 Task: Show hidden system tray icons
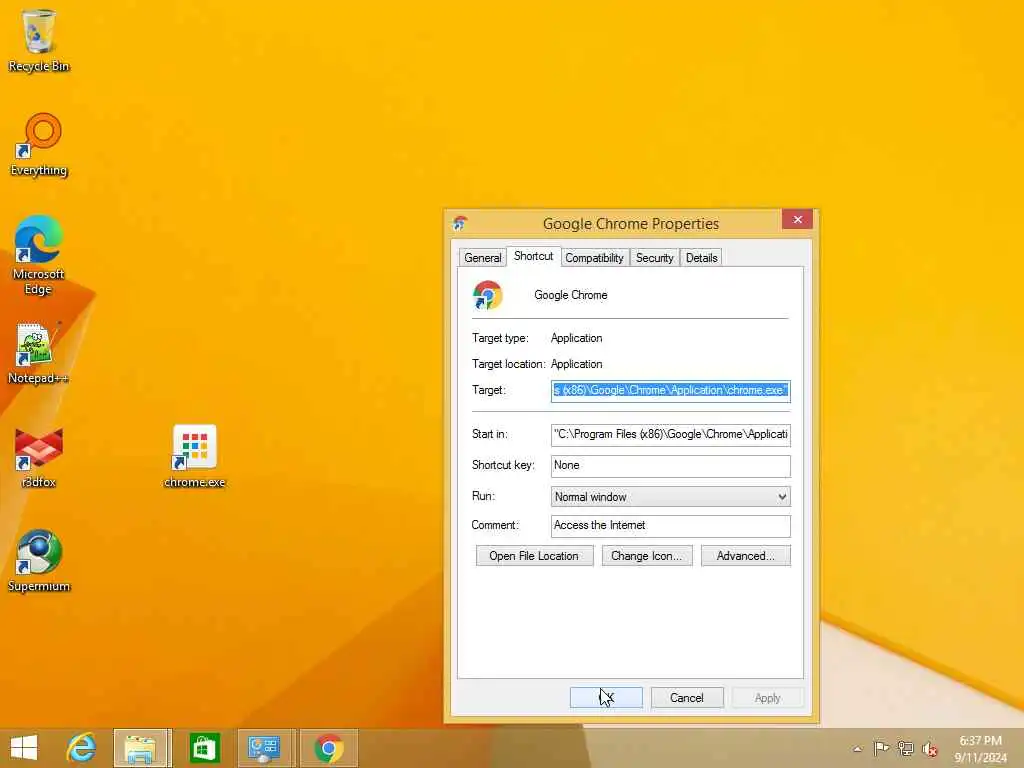(857, 749)
